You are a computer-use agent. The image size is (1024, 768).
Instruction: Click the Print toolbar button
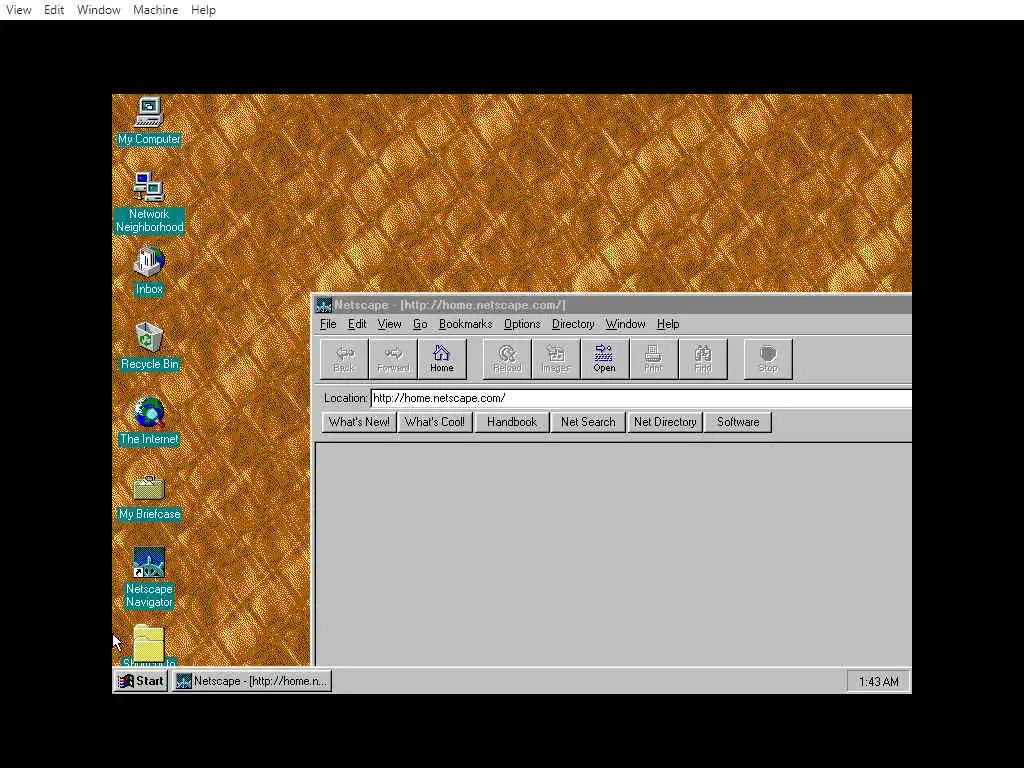pos(654,359)
